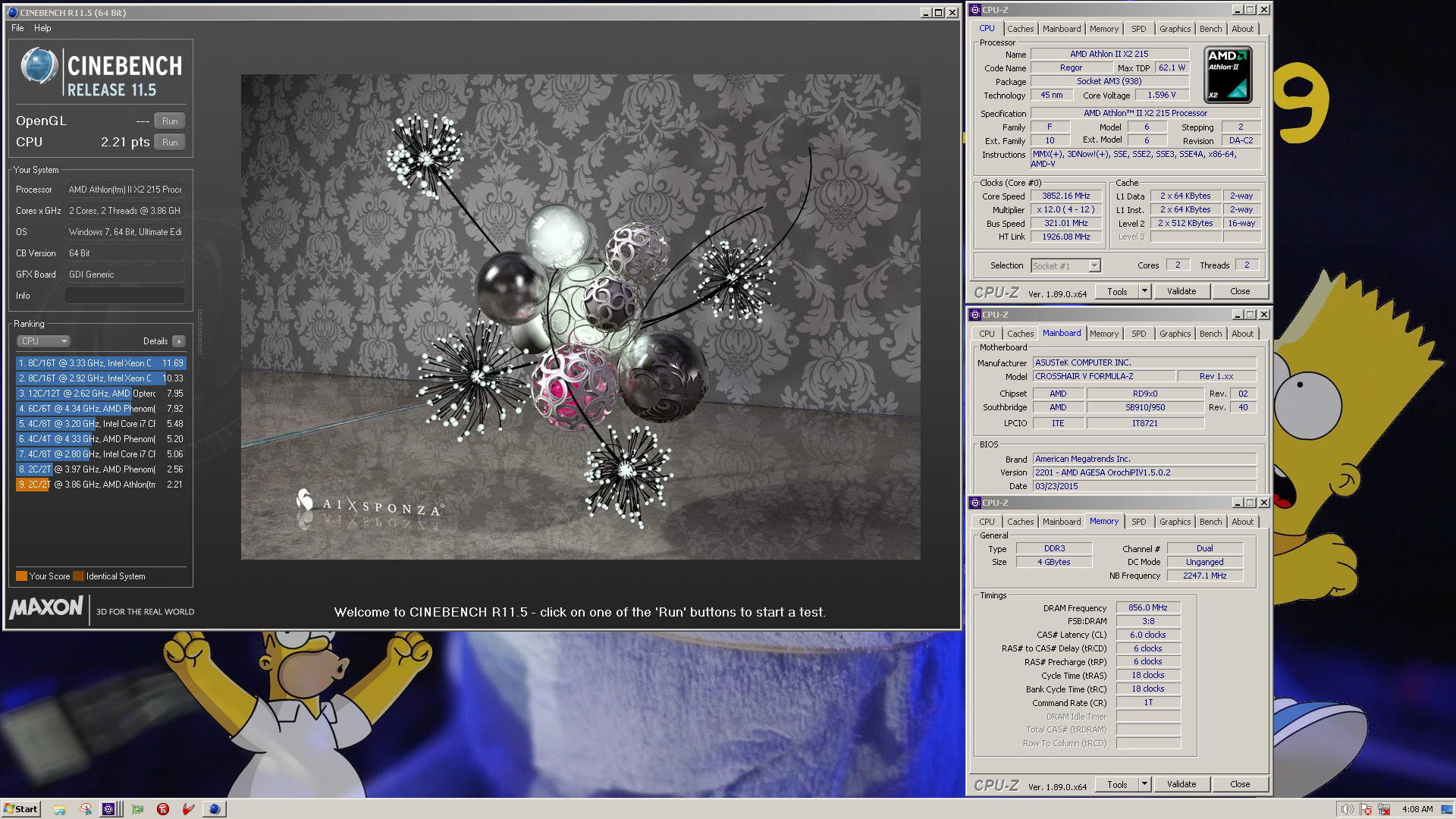1456x819 pixels.
Task: Click the red swoosh taskbar icon
Action: pos(189,809)
